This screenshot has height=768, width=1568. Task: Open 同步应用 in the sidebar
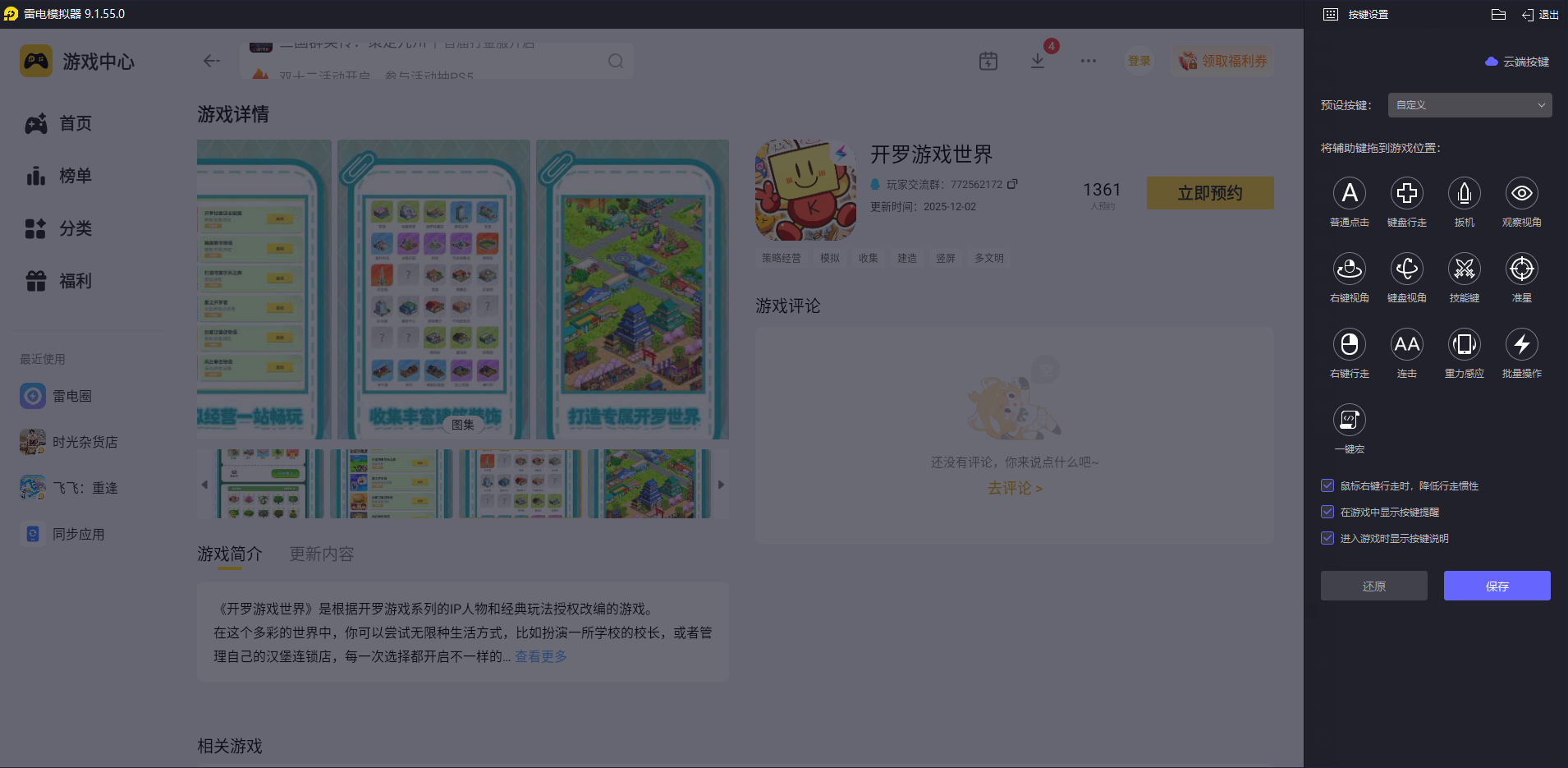tap(62, 534)
